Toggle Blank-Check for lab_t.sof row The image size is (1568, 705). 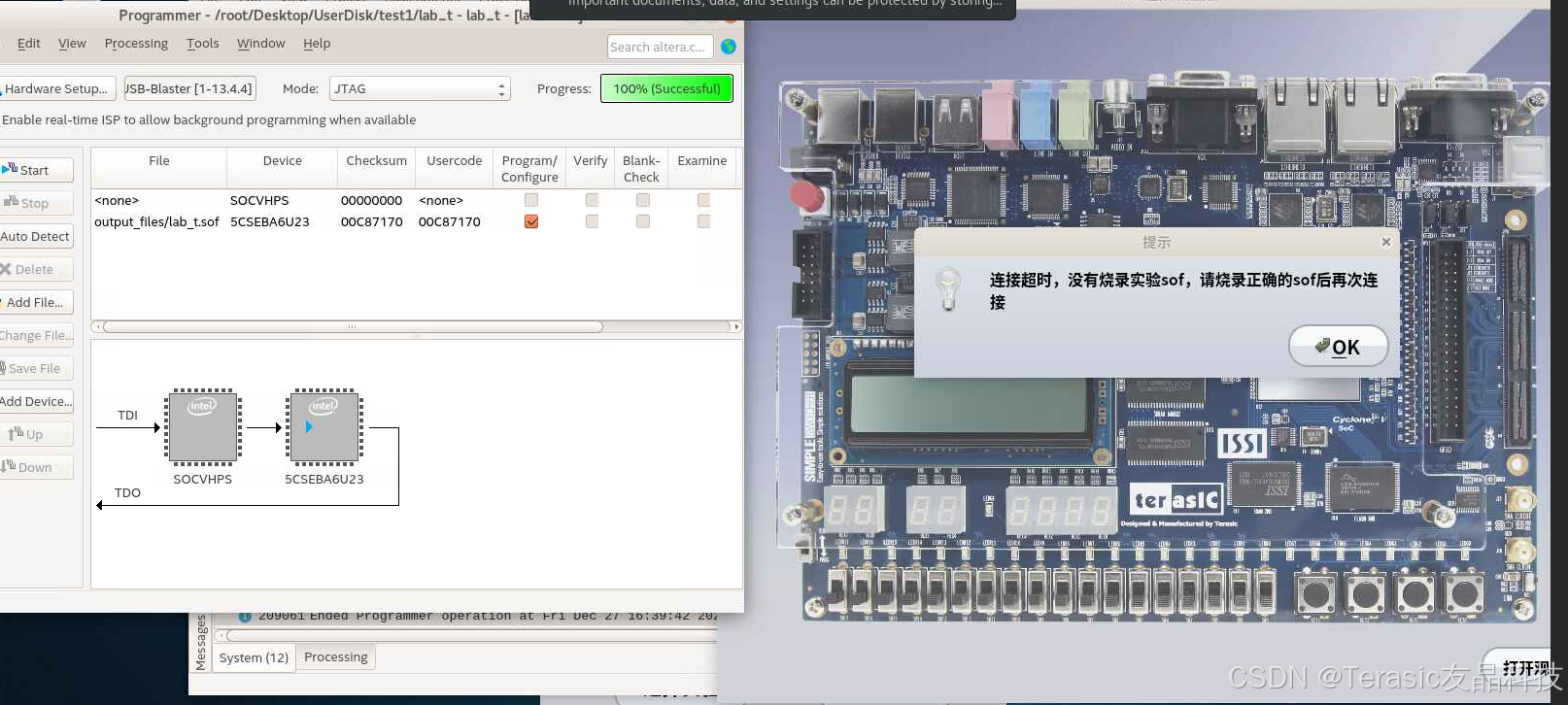(642, 221)
